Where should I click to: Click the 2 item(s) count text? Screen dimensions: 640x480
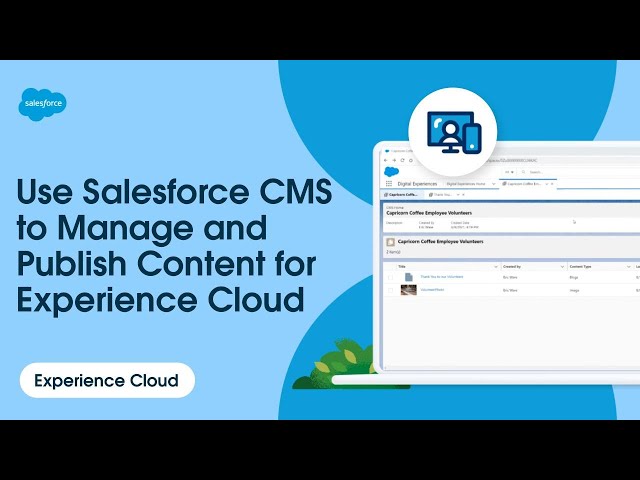tap(393, 252)
